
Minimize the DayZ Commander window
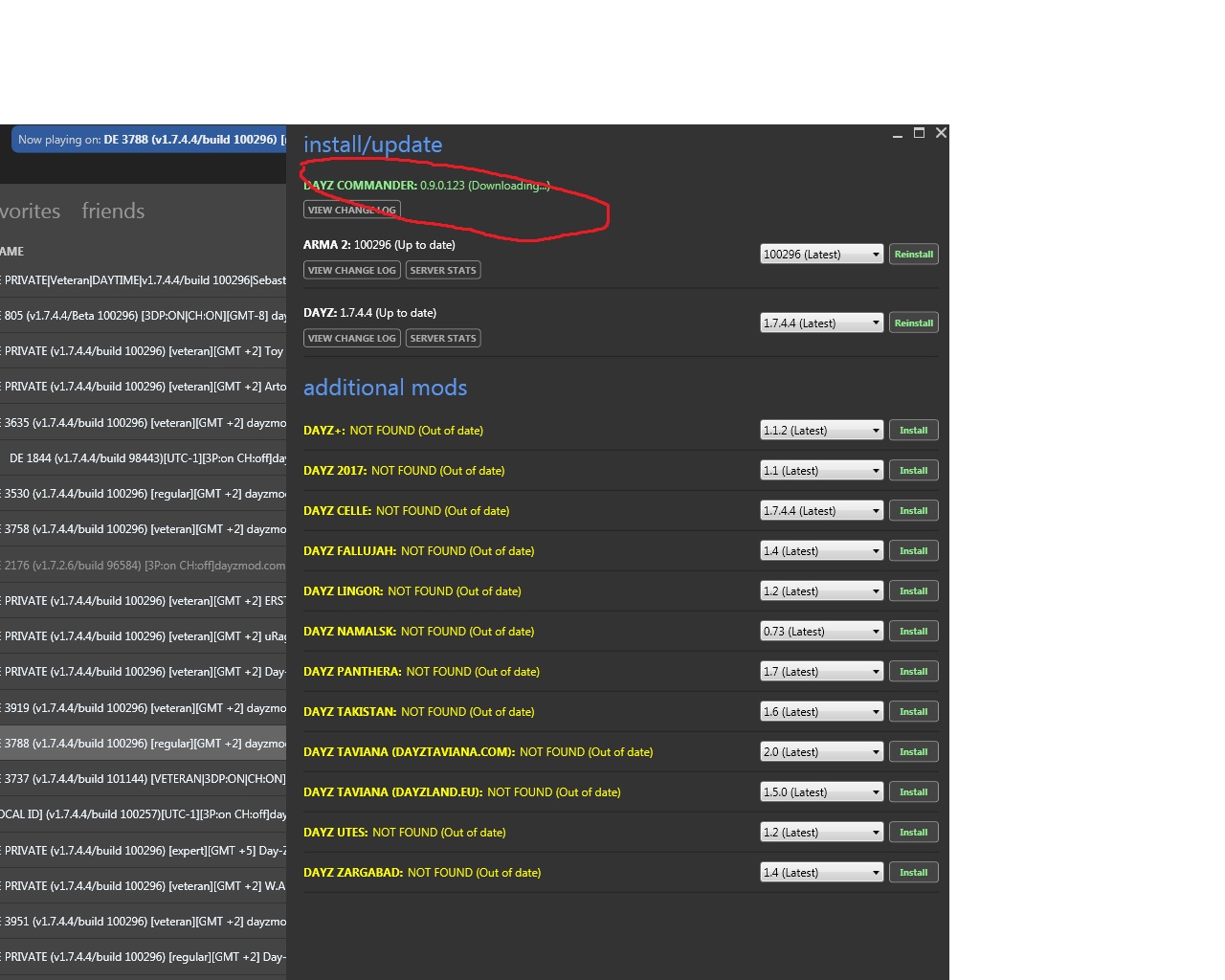(x=898, y=134)
